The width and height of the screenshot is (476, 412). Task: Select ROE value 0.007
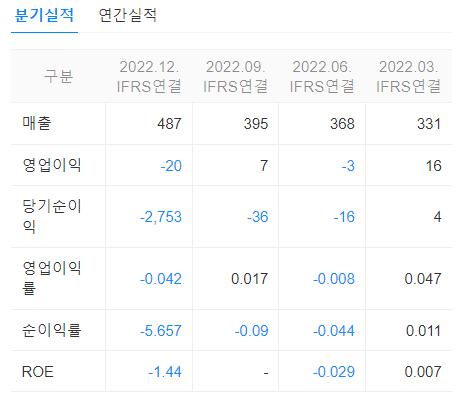coord(423,372)
